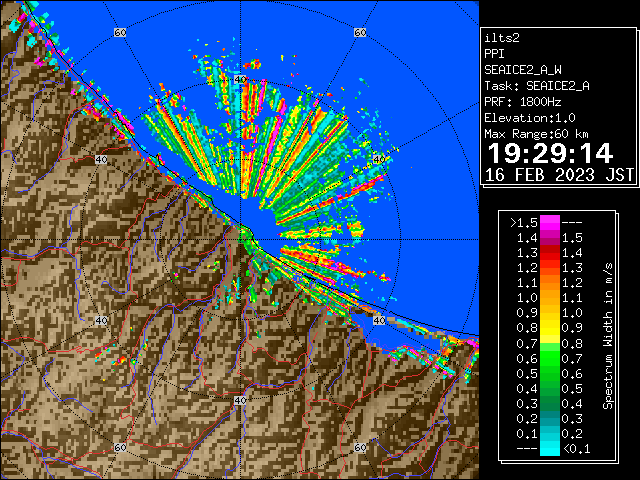Pick the red legend band beside 1.3
This screenshot has height=480, width=640.
point(550,253)
